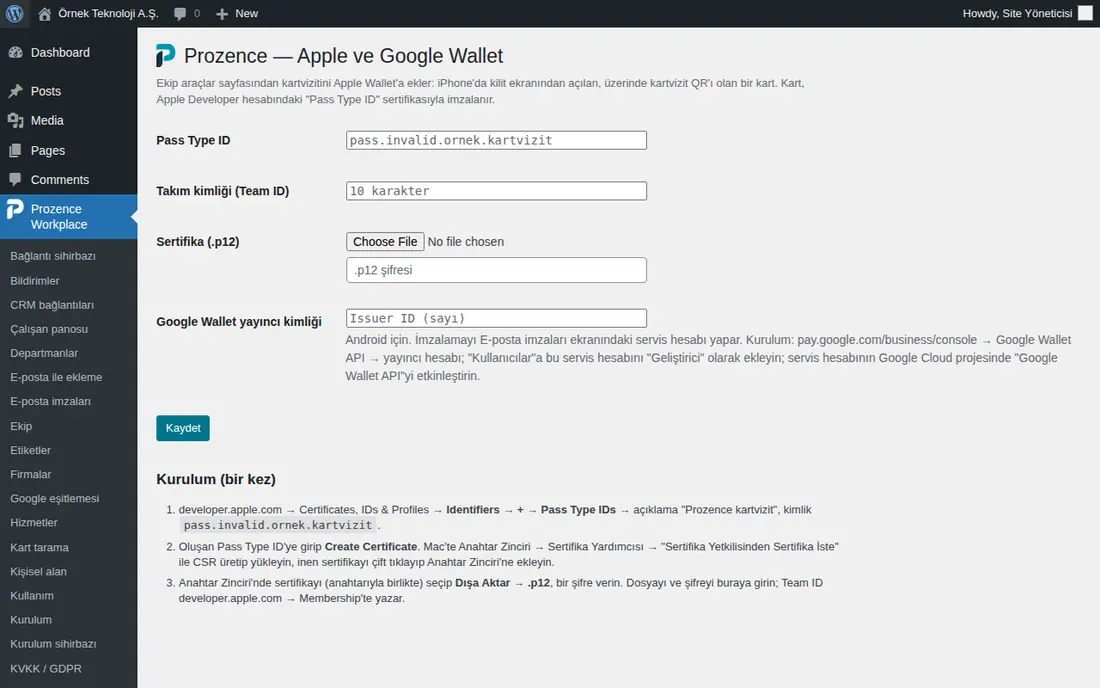Focus the Pass Type ID field
Image resolution: width=1100 pixels, height=688 pixels.
click(x=496, y=140)
